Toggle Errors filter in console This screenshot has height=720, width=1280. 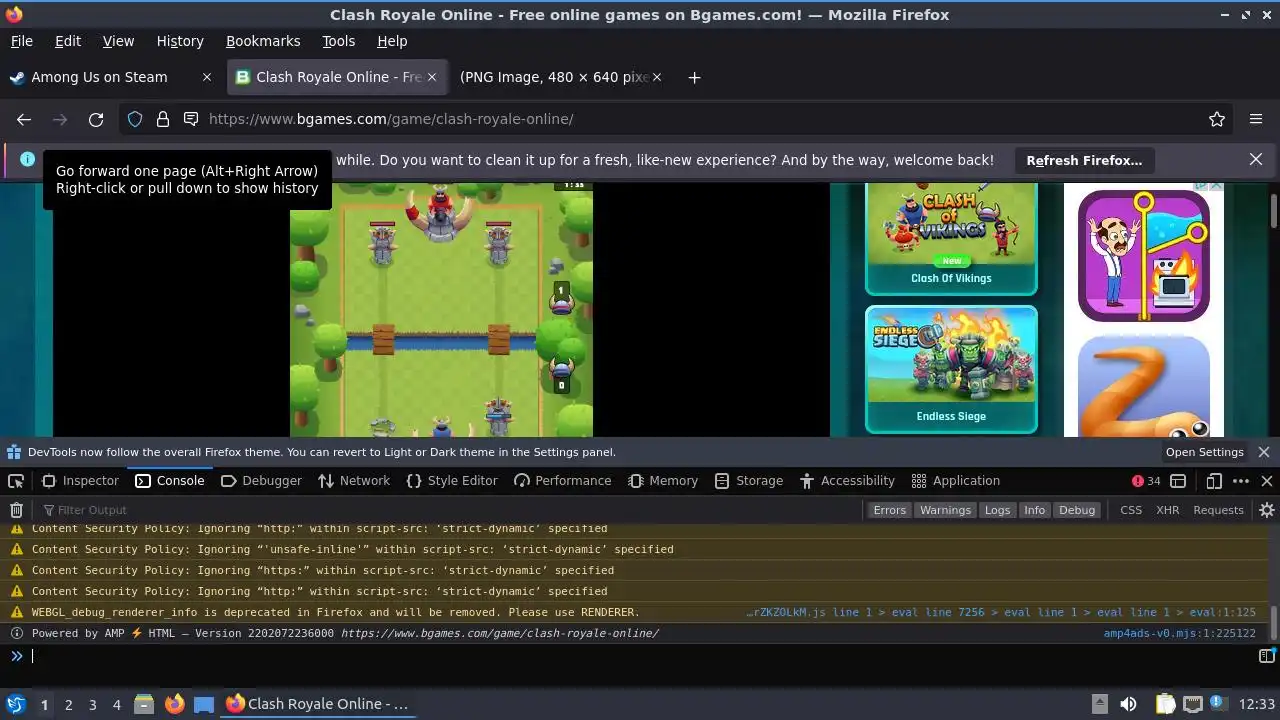(x=889, y=510)
